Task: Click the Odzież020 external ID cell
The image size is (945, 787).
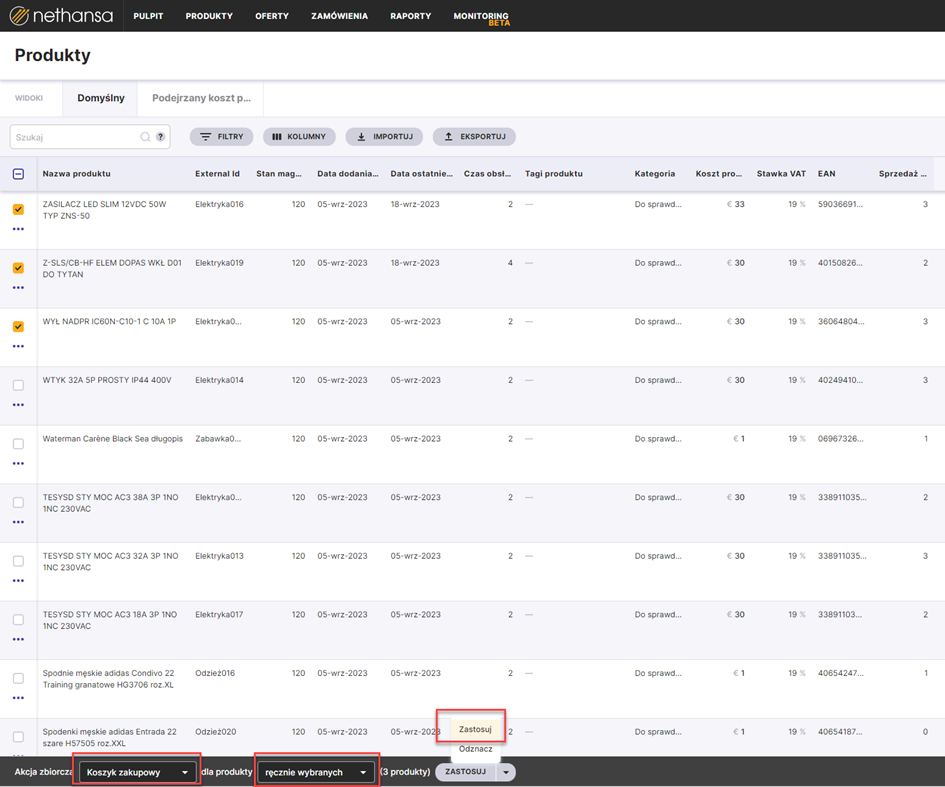Action: pos(216,732)
